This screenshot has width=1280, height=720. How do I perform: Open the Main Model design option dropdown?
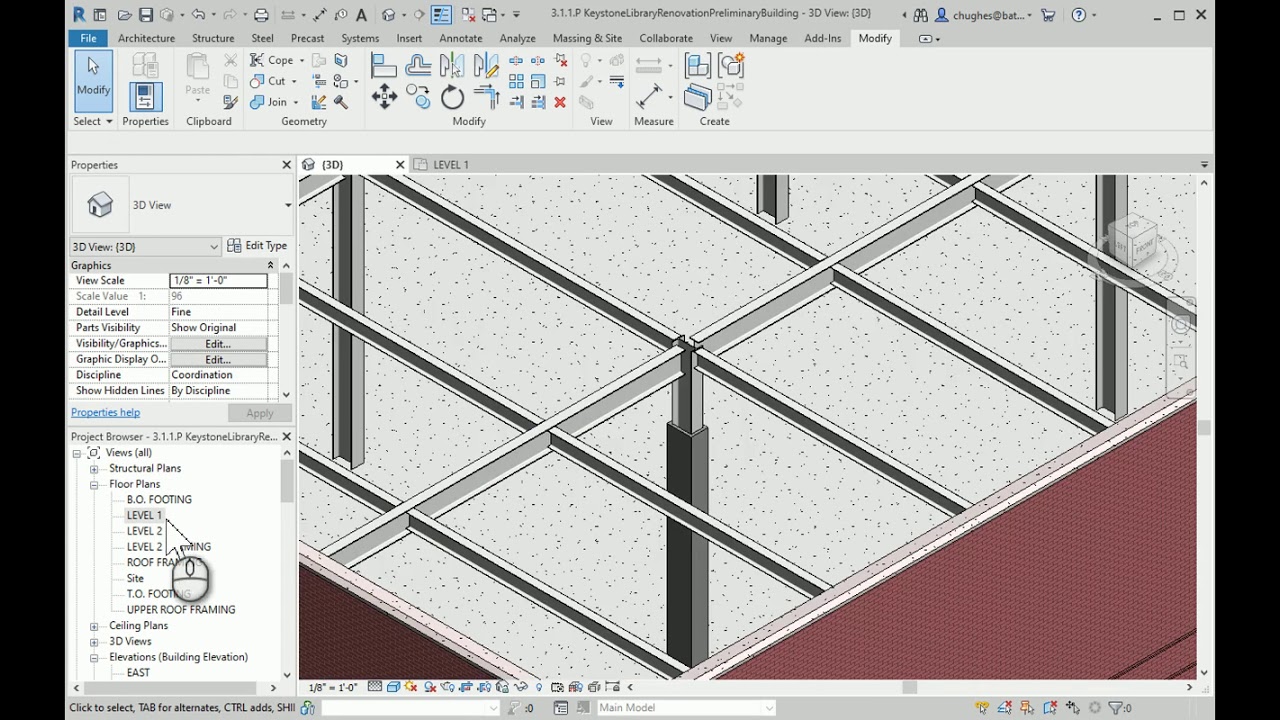coord(769,708)
